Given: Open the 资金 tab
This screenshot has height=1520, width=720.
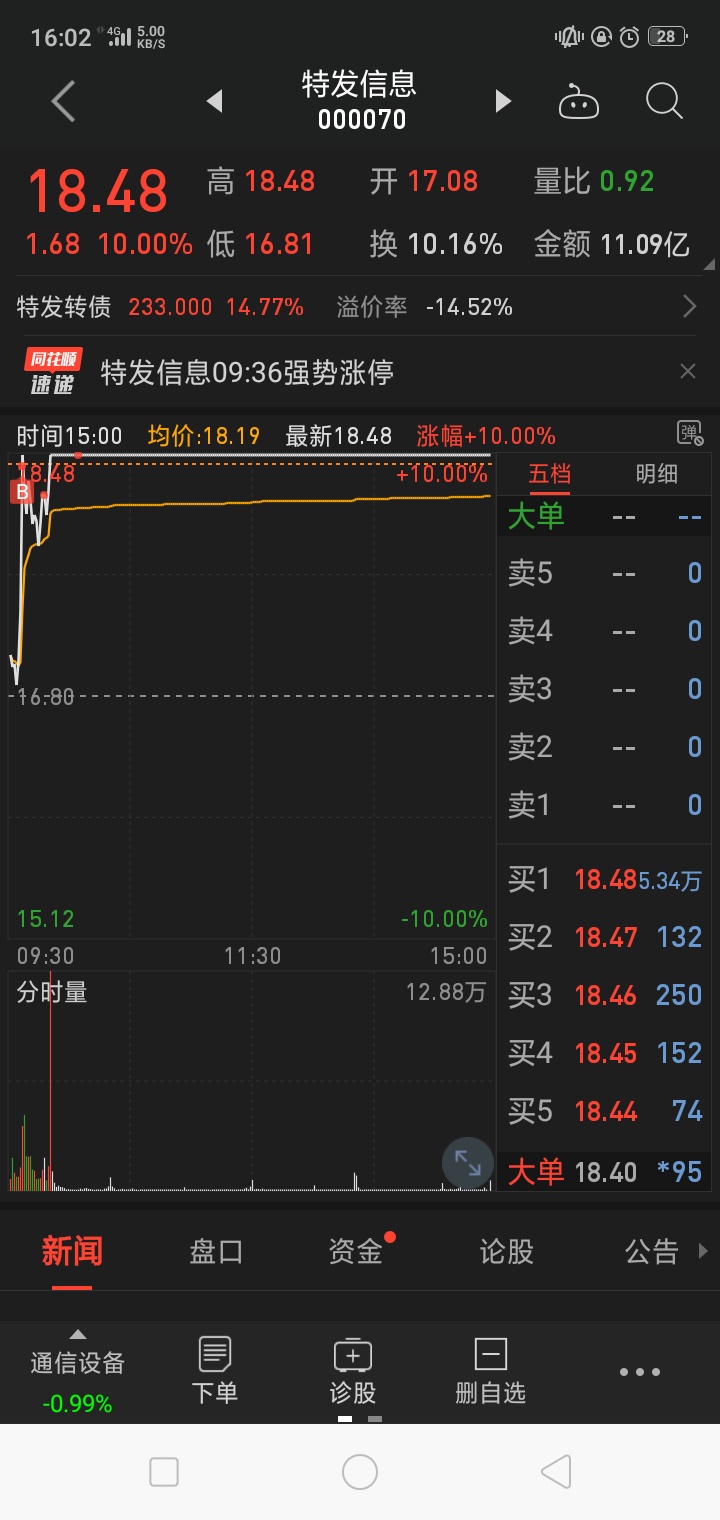Looking at the screenshot, I should (356, 1251).
